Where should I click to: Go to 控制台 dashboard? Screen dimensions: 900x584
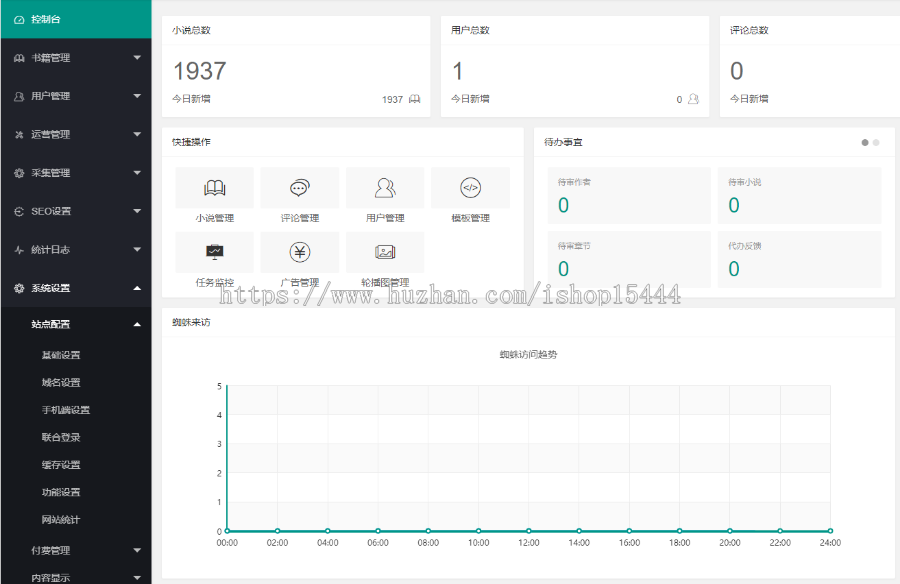click(x=76, y=20)
